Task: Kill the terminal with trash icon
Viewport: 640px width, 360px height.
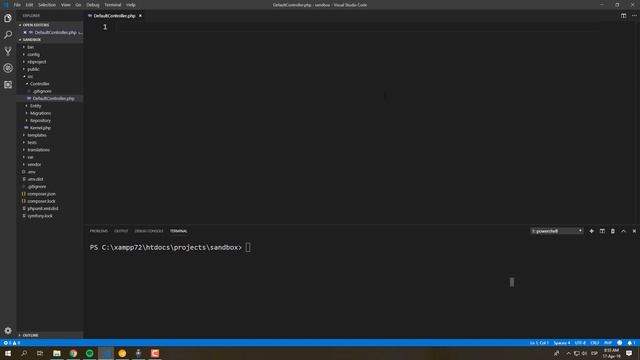Action: pyautogui.click(x=613, y=231)
